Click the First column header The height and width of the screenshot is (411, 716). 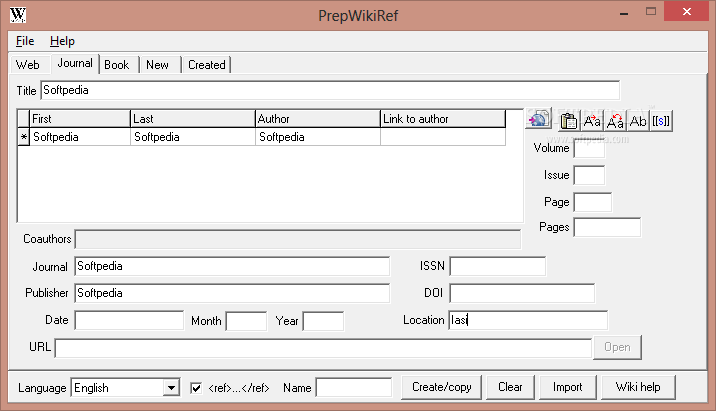pyautogui.click(x=80, y=119)
